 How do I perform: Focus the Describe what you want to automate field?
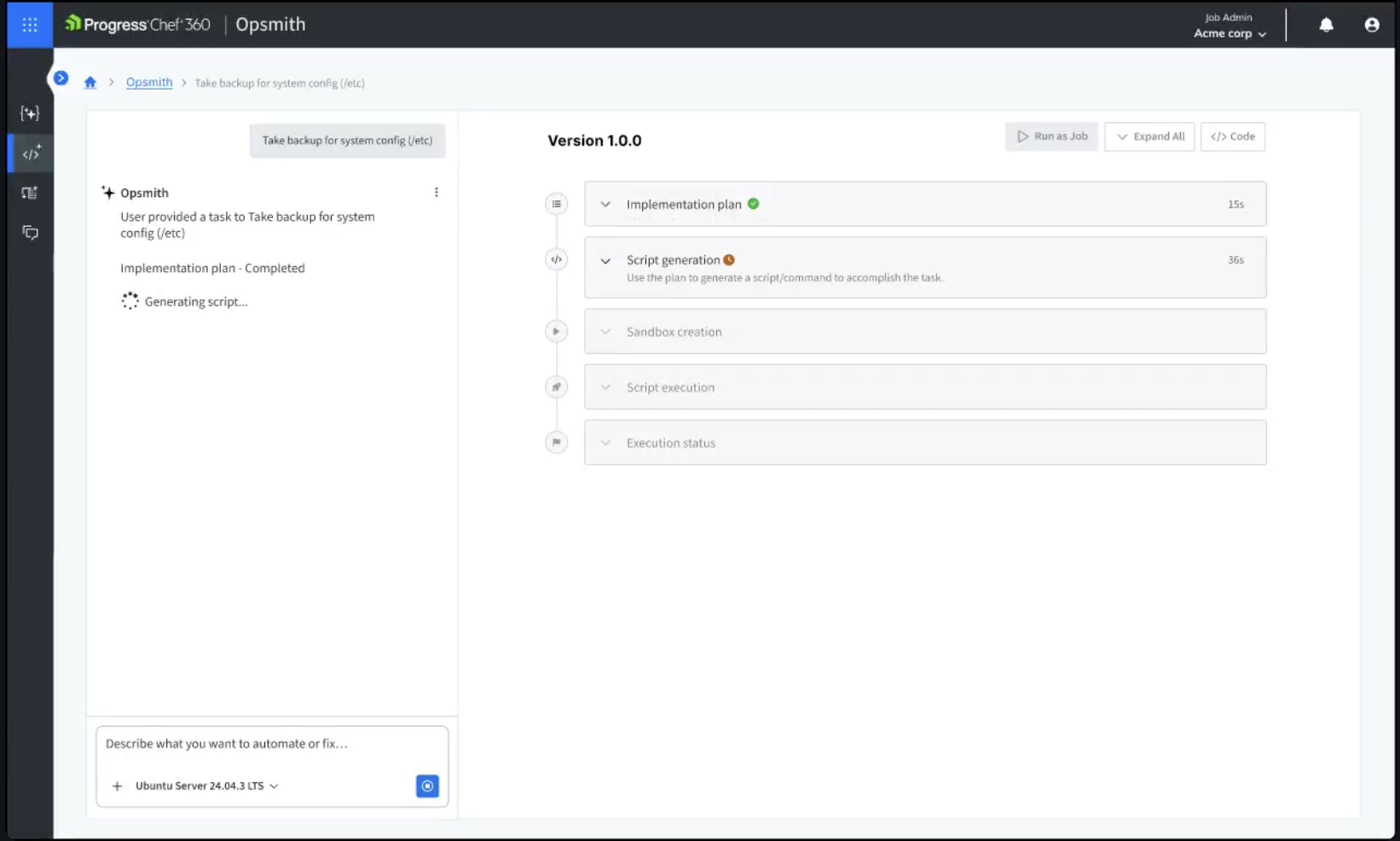pyautogui.click(x=271, y=744)
